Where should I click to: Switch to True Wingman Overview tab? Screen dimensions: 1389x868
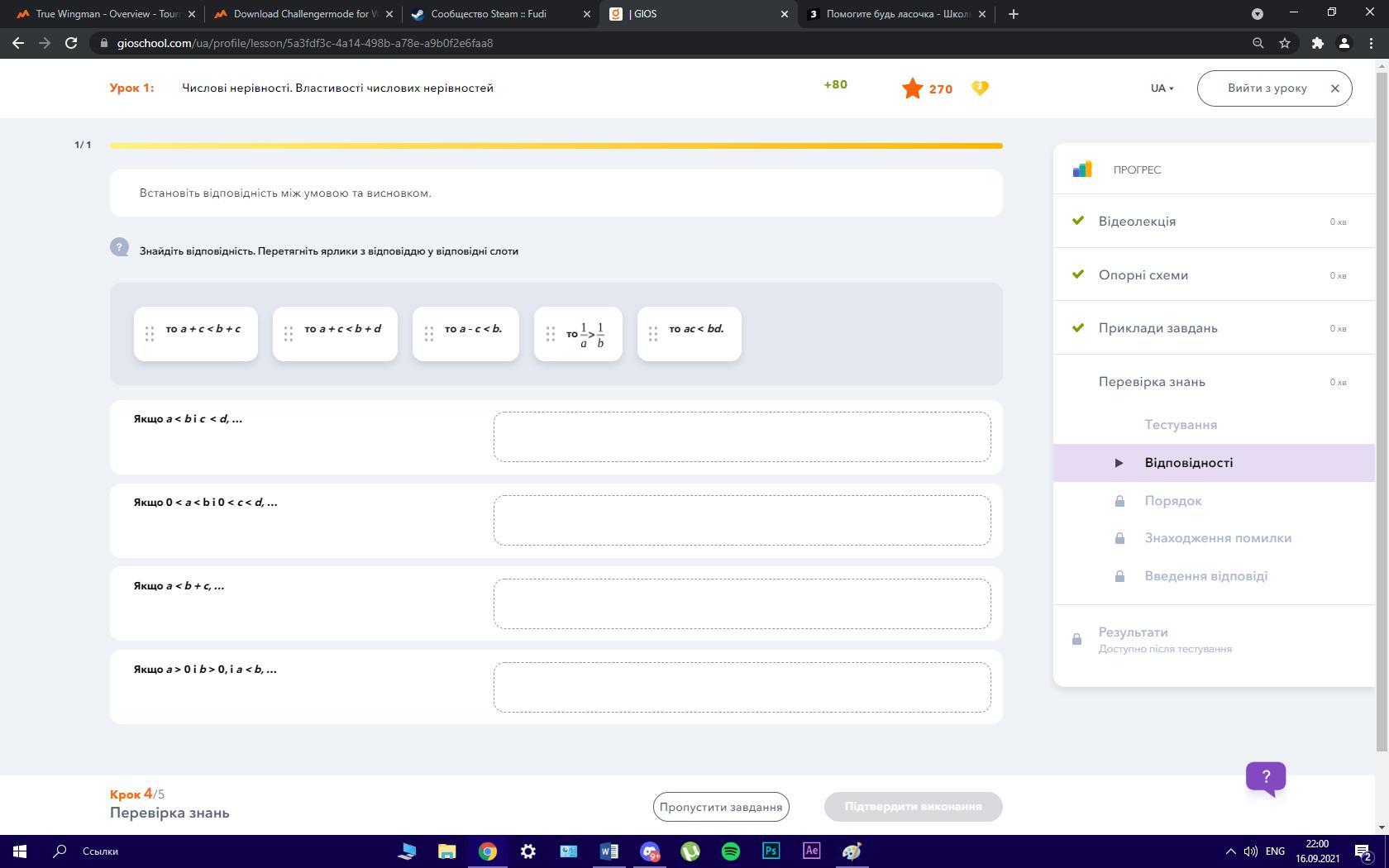pyautogui.click(x=107, y=14)
